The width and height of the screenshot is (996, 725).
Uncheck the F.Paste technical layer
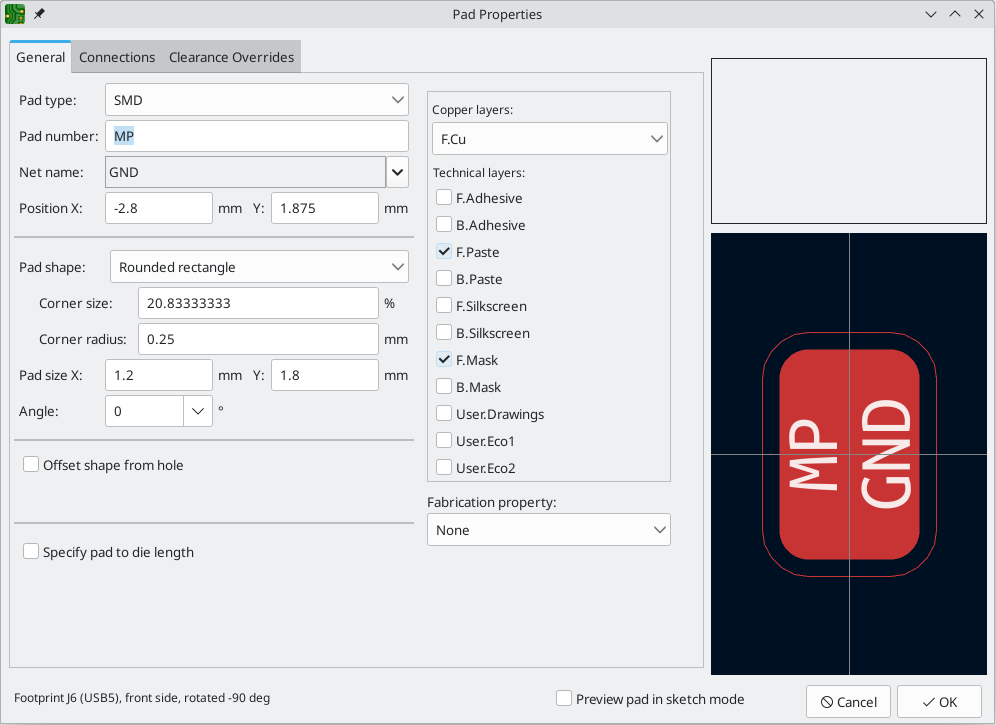[444, 252]
